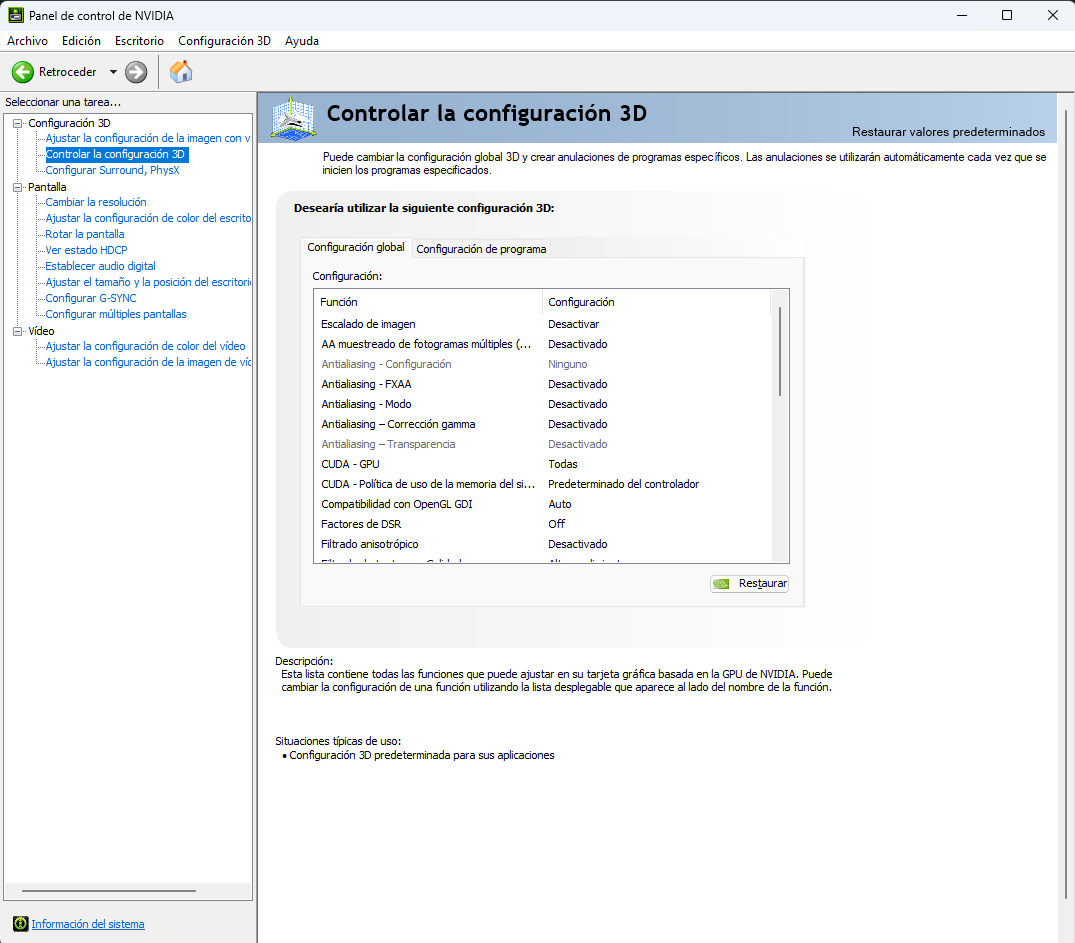The width and height of the screenshot is (1075, 943).
Task: Click the gray forward arrow icon
Action: point(136,72)
